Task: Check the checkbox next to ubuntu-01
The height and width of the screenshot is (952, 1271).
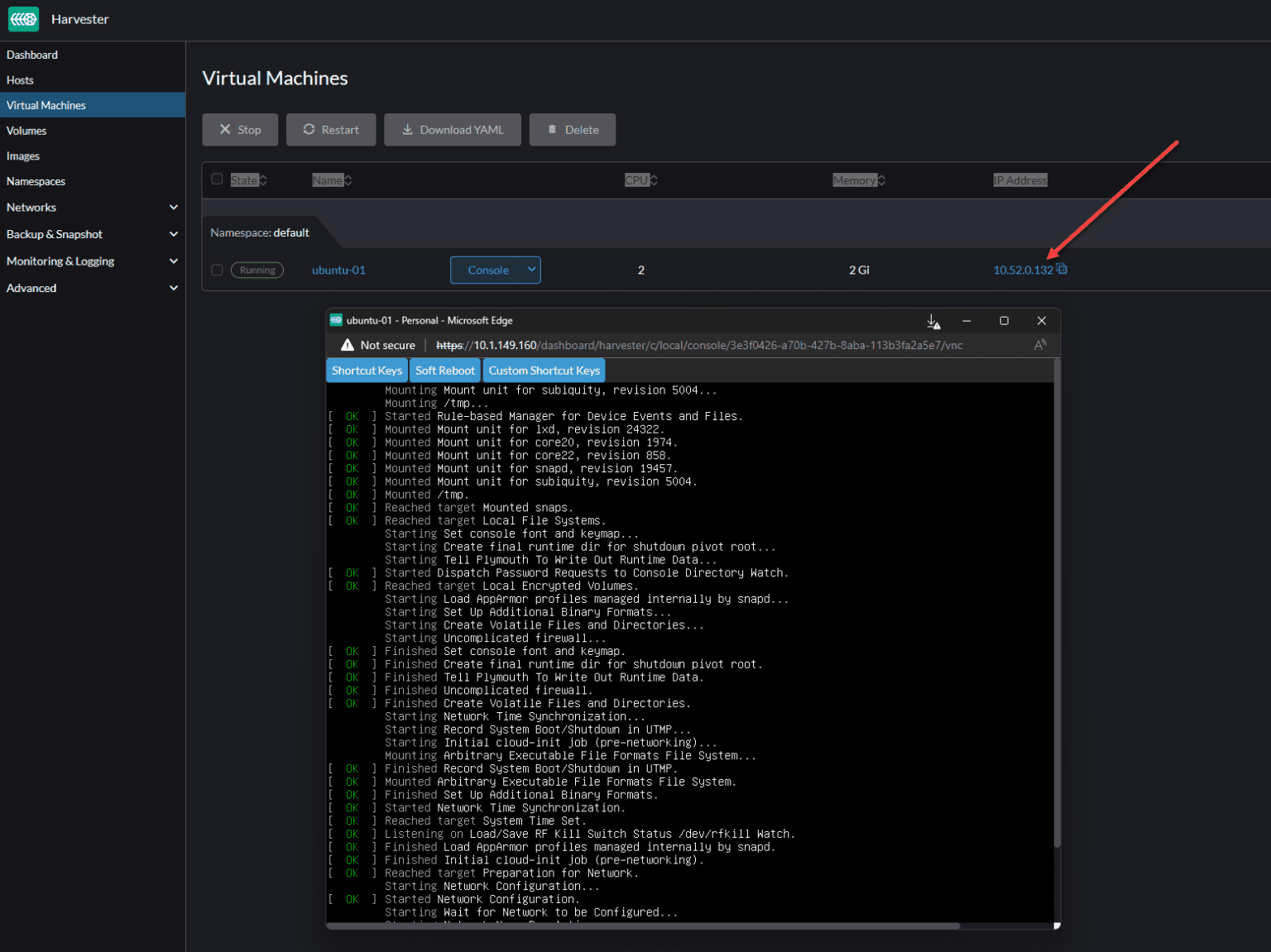Action: click(x=216, y=270)
